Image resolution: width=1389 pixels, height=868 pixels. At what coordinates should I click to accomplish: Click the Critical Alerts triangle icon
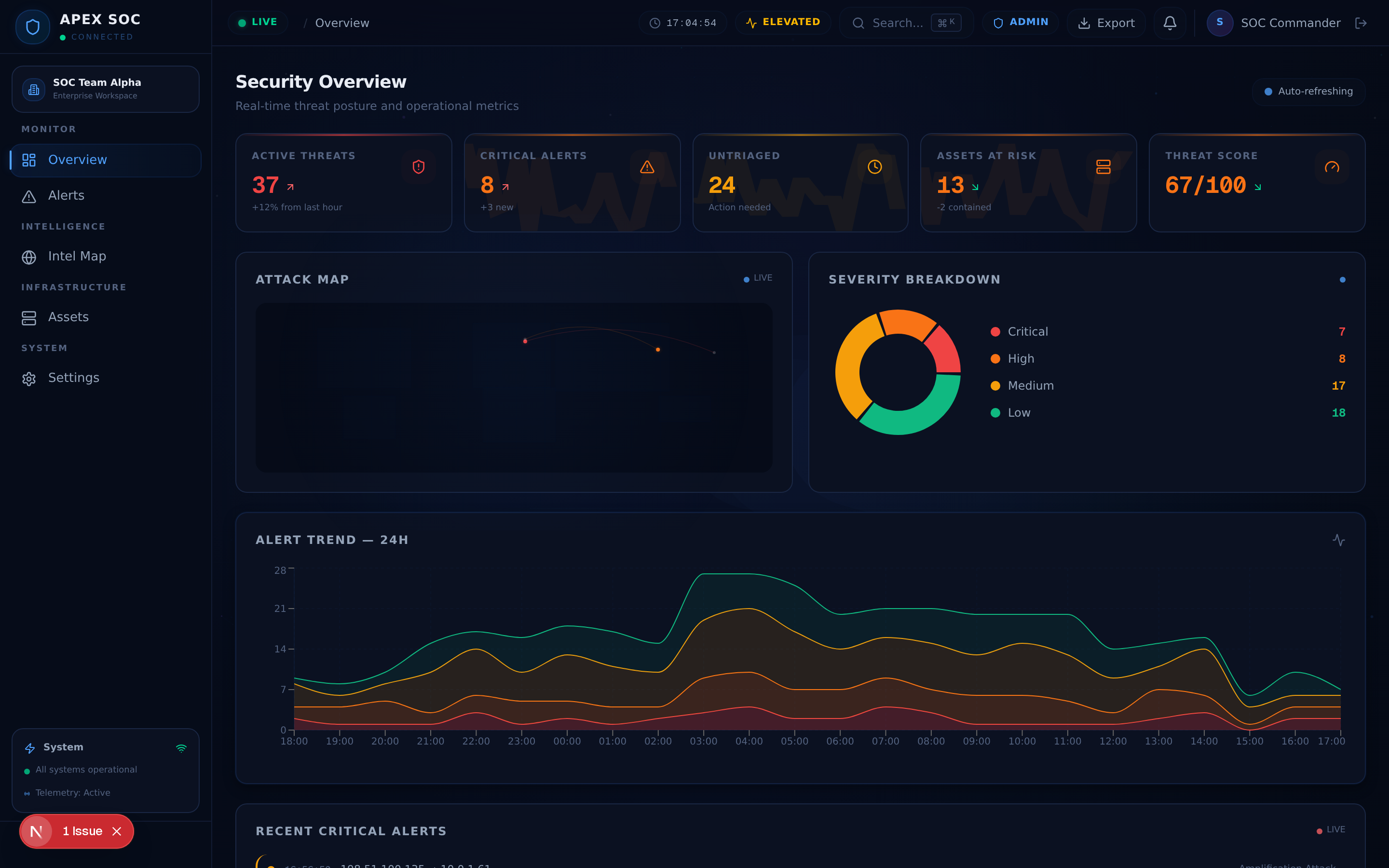point(647,166)
